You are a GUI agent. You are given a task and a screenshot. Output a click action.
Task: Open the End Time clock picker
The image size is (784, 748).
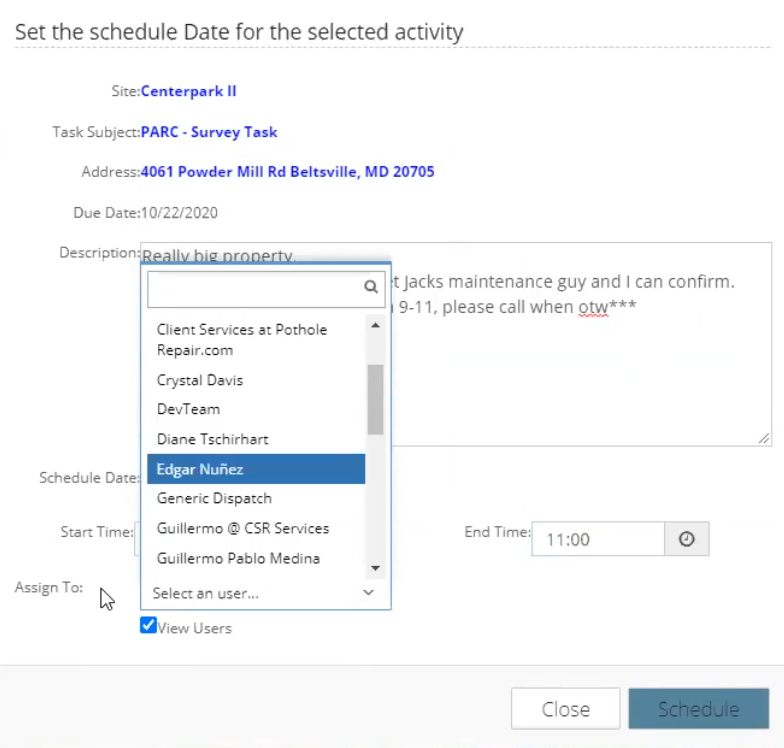pos(686,539)
